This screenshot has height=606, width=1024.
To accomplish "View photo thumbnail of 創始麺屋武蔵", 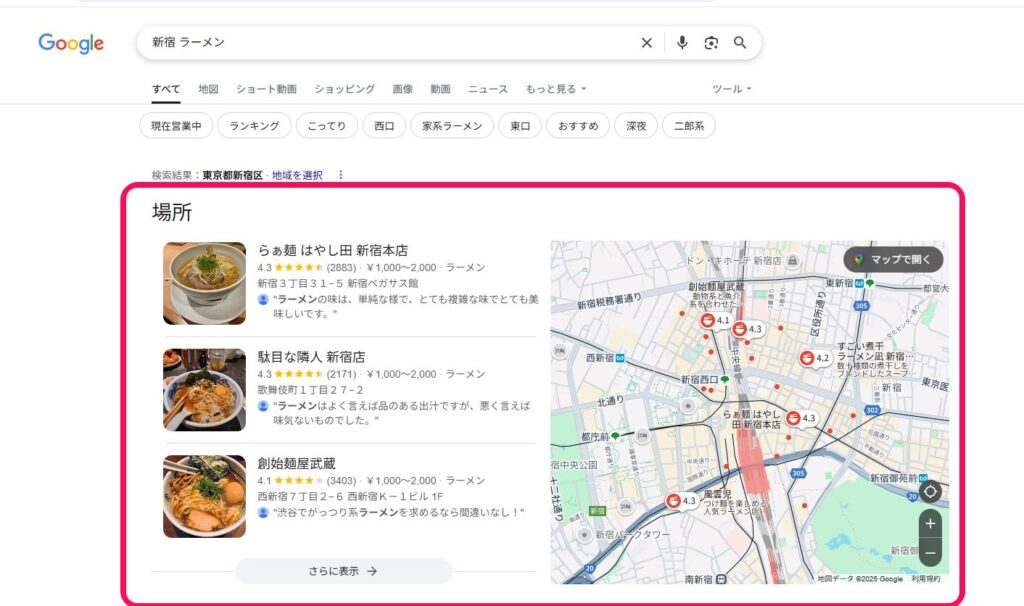I will 204,496.
